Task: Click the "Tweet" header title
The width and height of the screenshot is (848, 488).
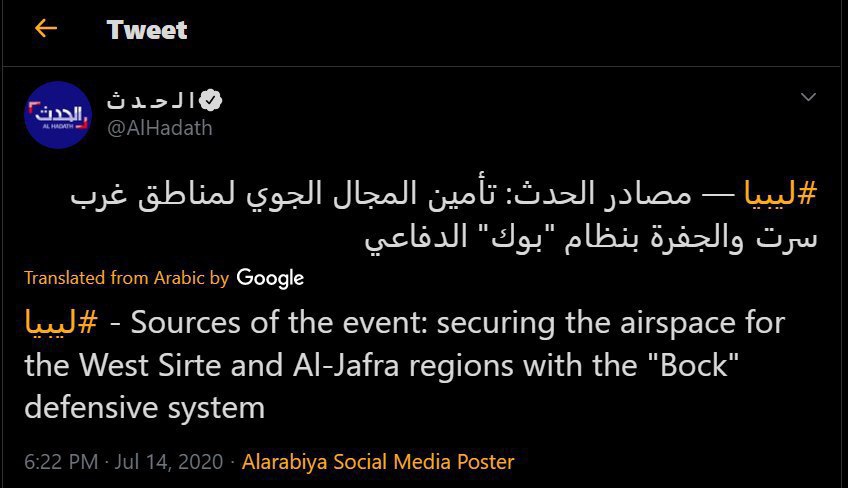Action: tap(147, 30)
